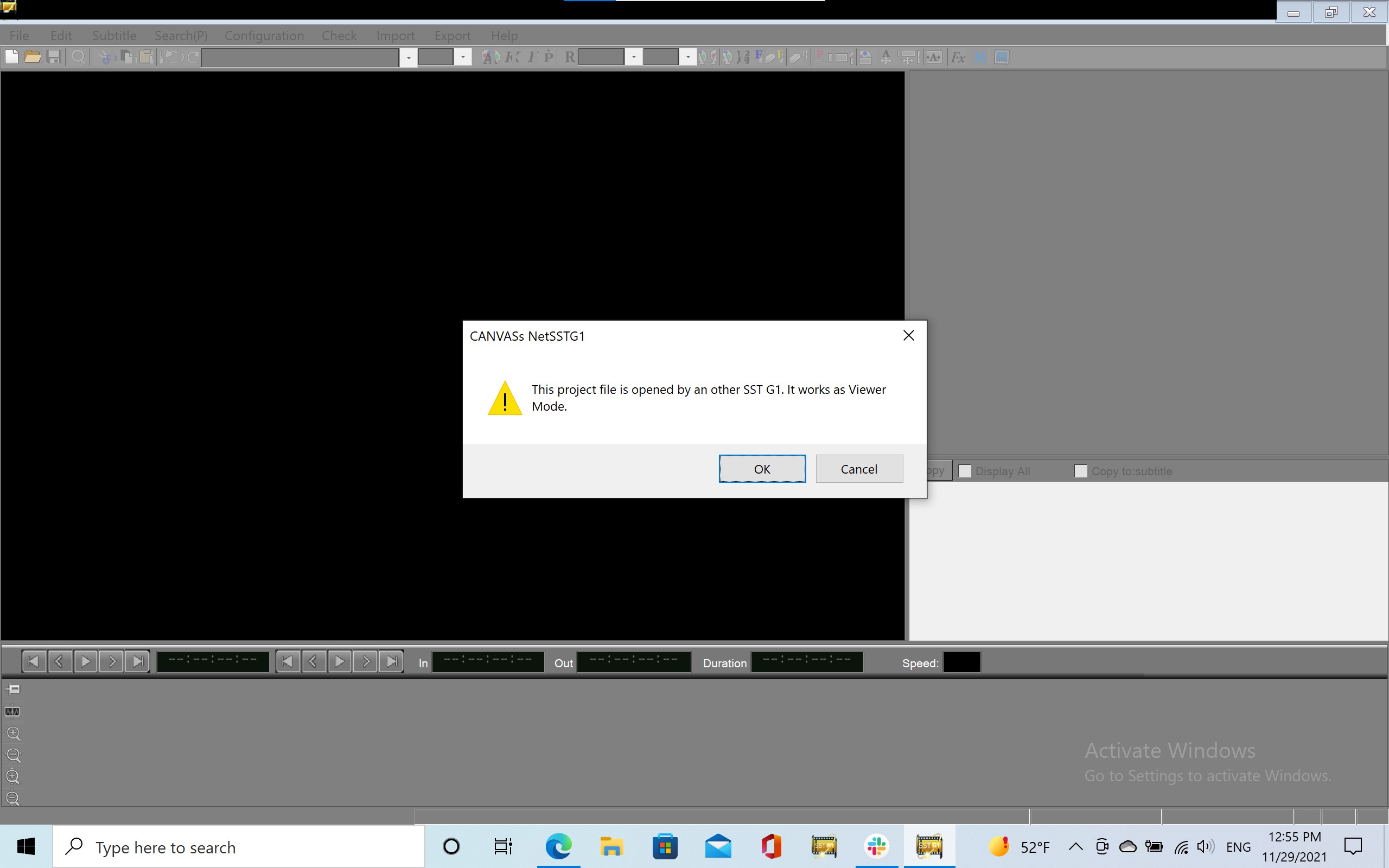The width and height of the screenshot is (1389, 868).
Task: Open Slack from the taskbar
Action: click(x=876, y=846)
